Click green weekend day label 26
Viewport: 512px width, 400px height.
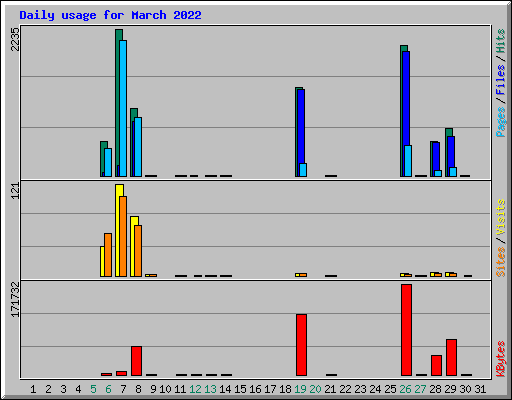[x=405, y=389]
